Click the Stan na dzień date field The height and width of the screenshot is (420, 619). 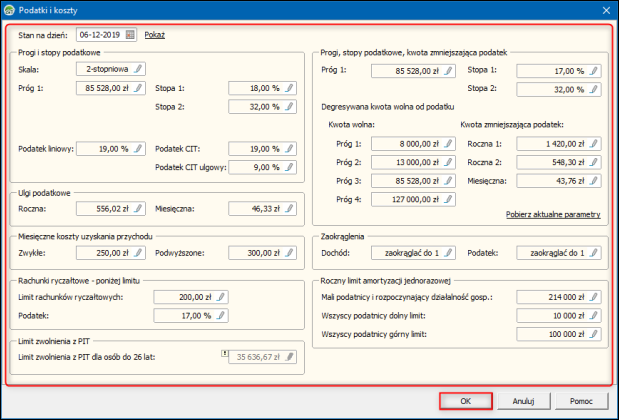coord(101,34)
